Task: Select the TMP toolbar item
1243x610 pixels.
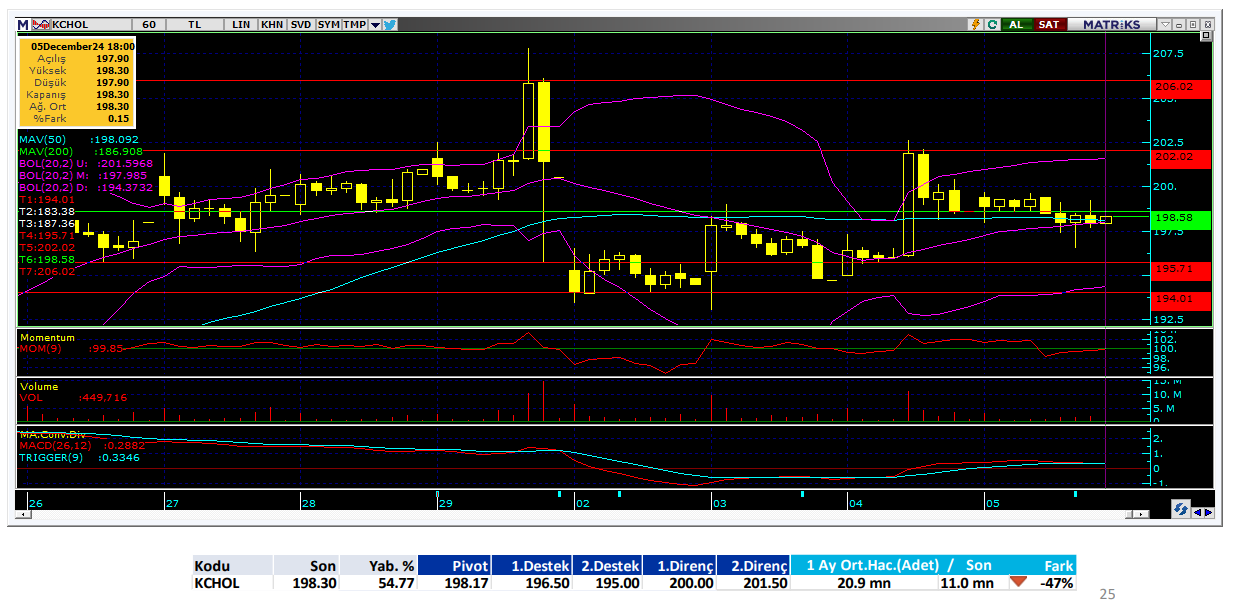Action: [354, 24]
